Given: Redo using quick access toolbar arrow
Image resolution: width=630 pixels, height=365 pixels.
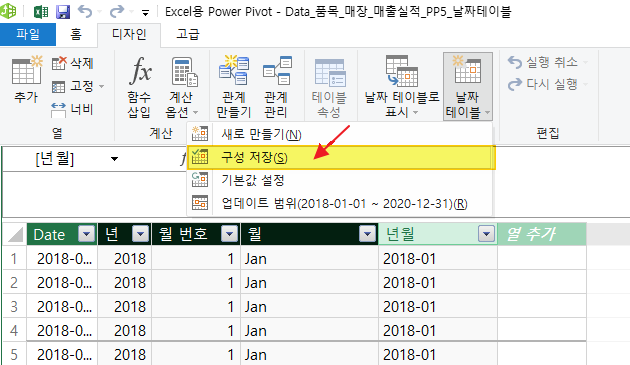Looking at the screenshot, I should (x=117, y=11).
